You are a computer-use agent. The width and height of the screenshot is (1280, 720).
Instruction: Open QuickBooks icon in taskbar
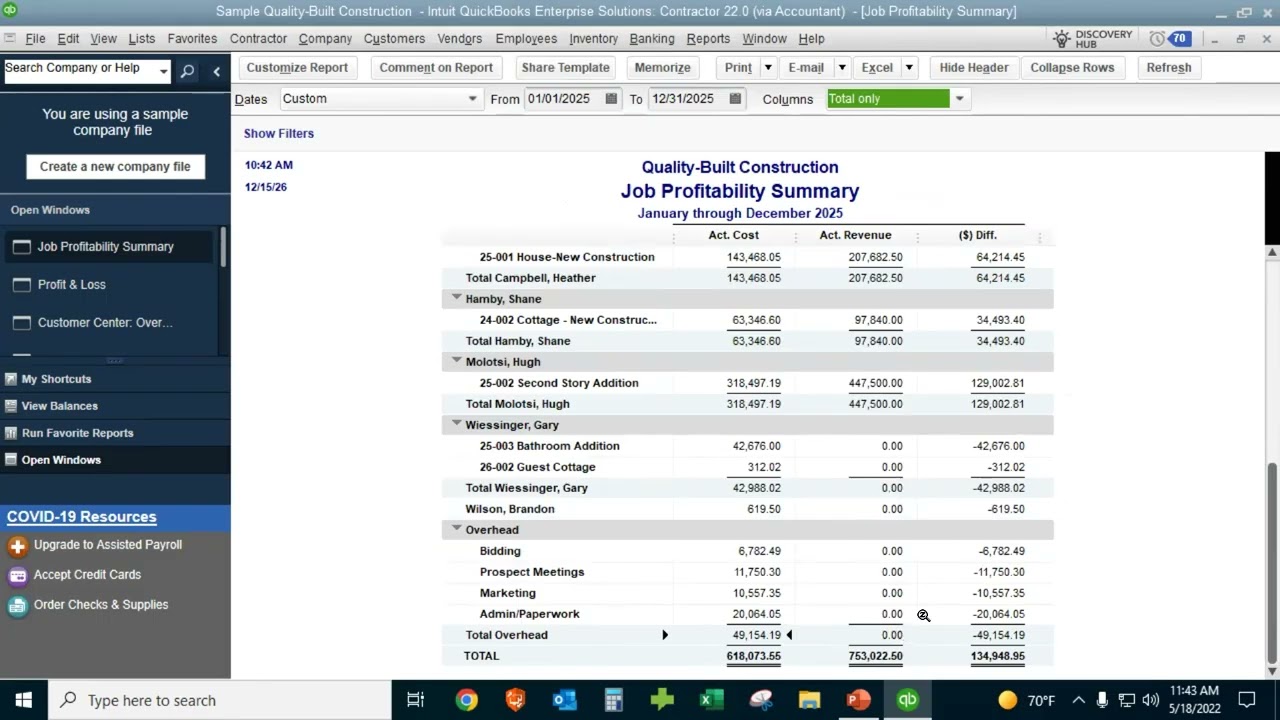pos(907,700)
